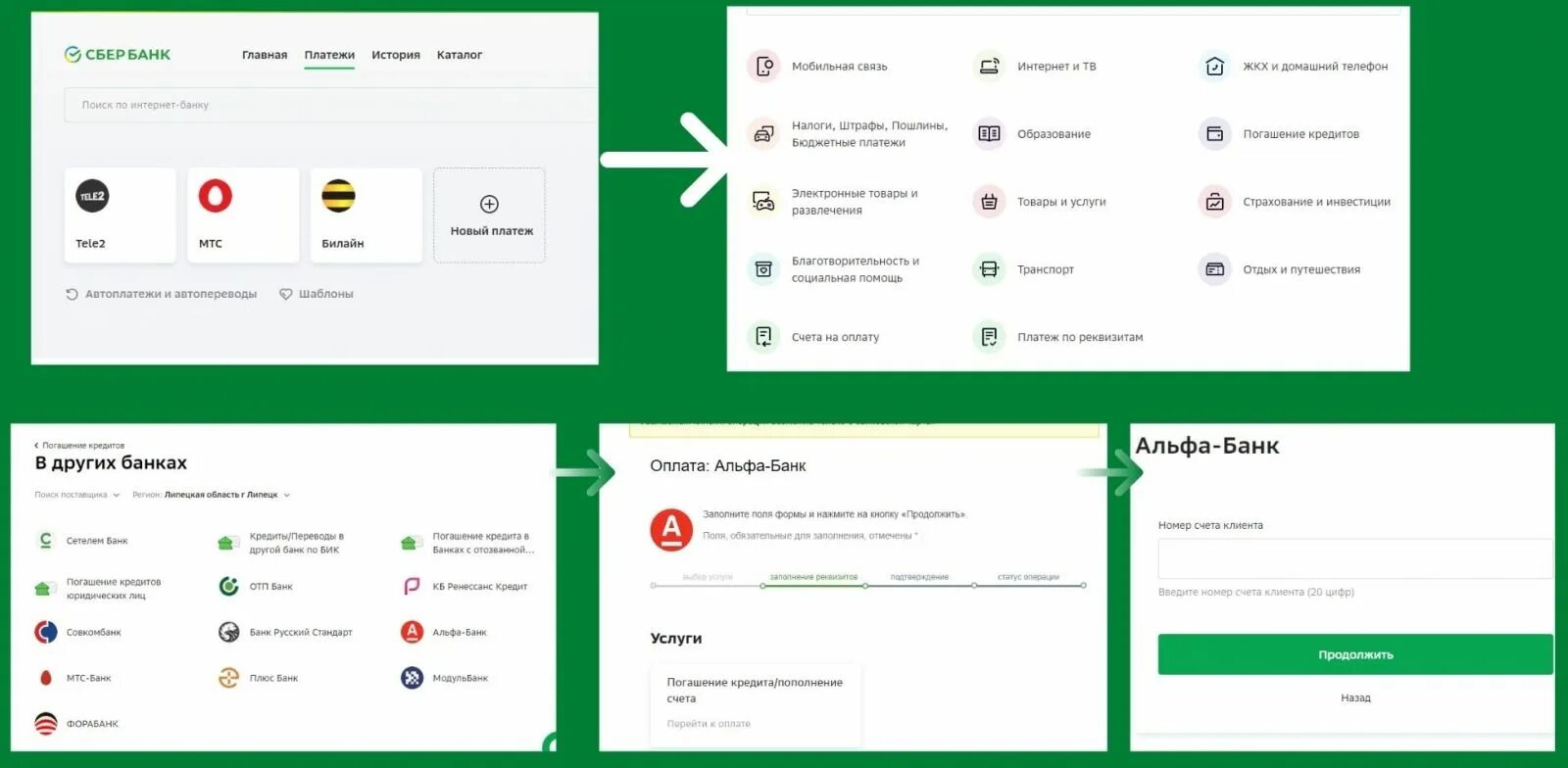This screenshot has height=768, width=1568.
Task: Open the Каталог tab
Action: click(460, 55)
